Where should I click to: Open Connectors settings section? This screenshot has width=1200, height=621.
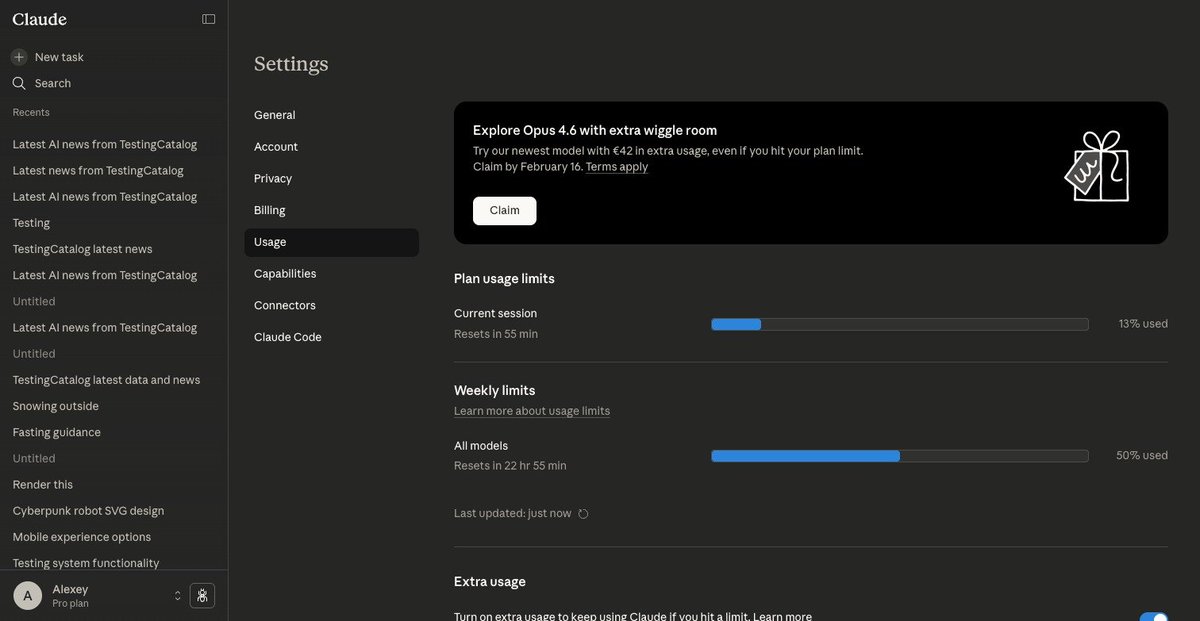[331, 306]
